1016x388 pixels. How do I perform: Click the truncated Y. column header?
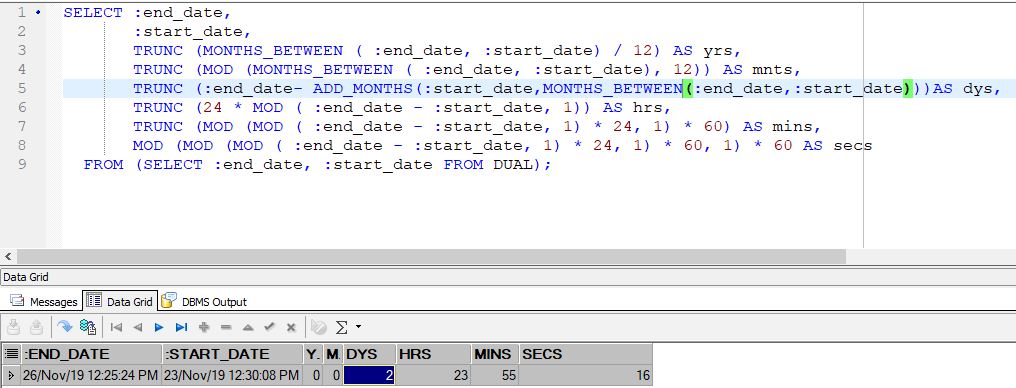click(x=314, y=354)
